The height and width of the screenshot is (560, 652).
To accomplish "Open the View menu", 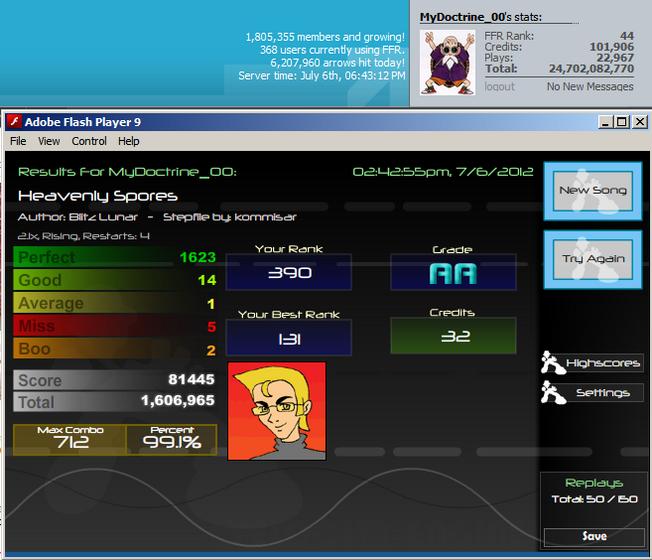I will coord(49,141).
